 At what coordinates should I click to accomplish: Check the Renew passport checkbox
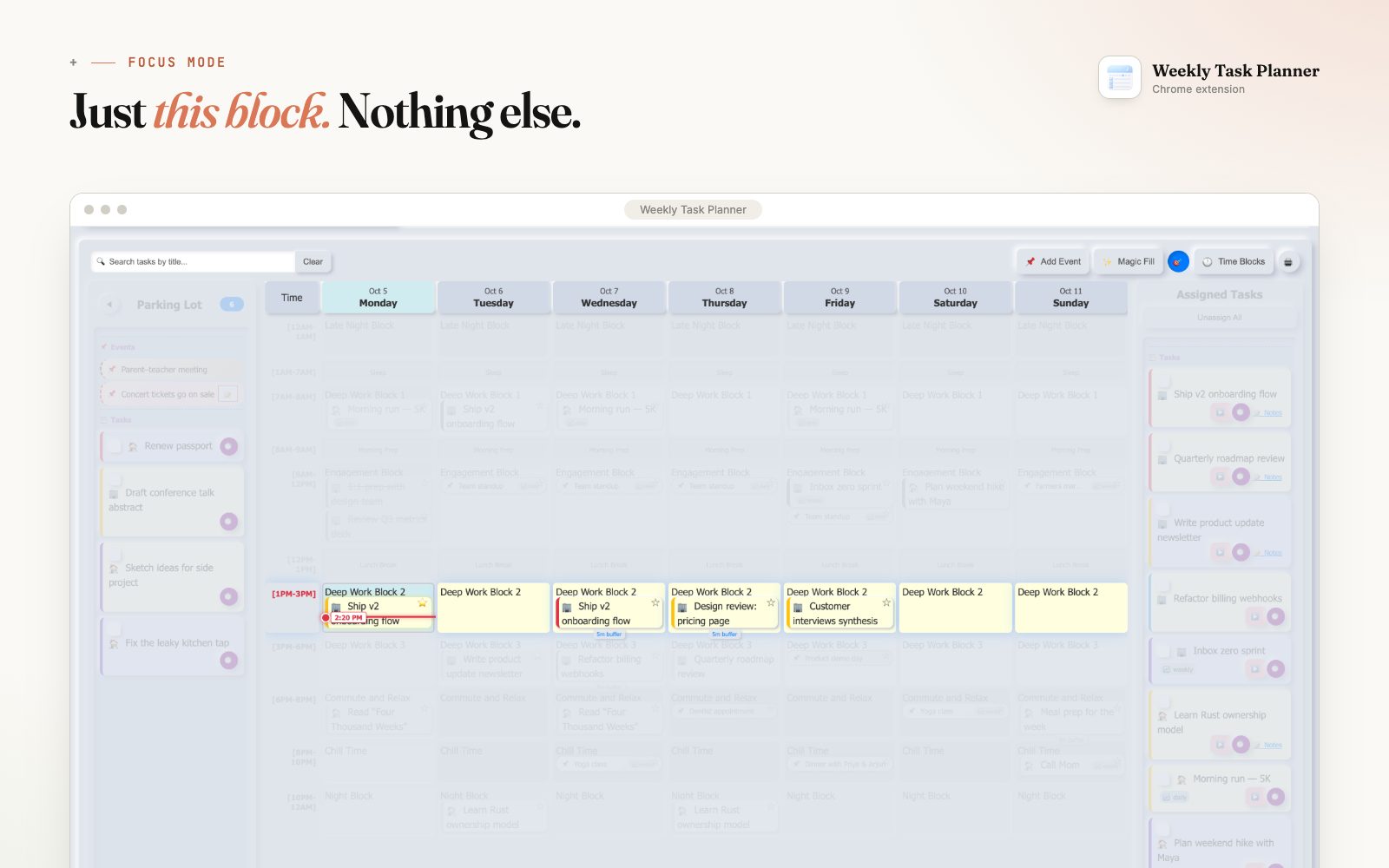coord(115,445)
